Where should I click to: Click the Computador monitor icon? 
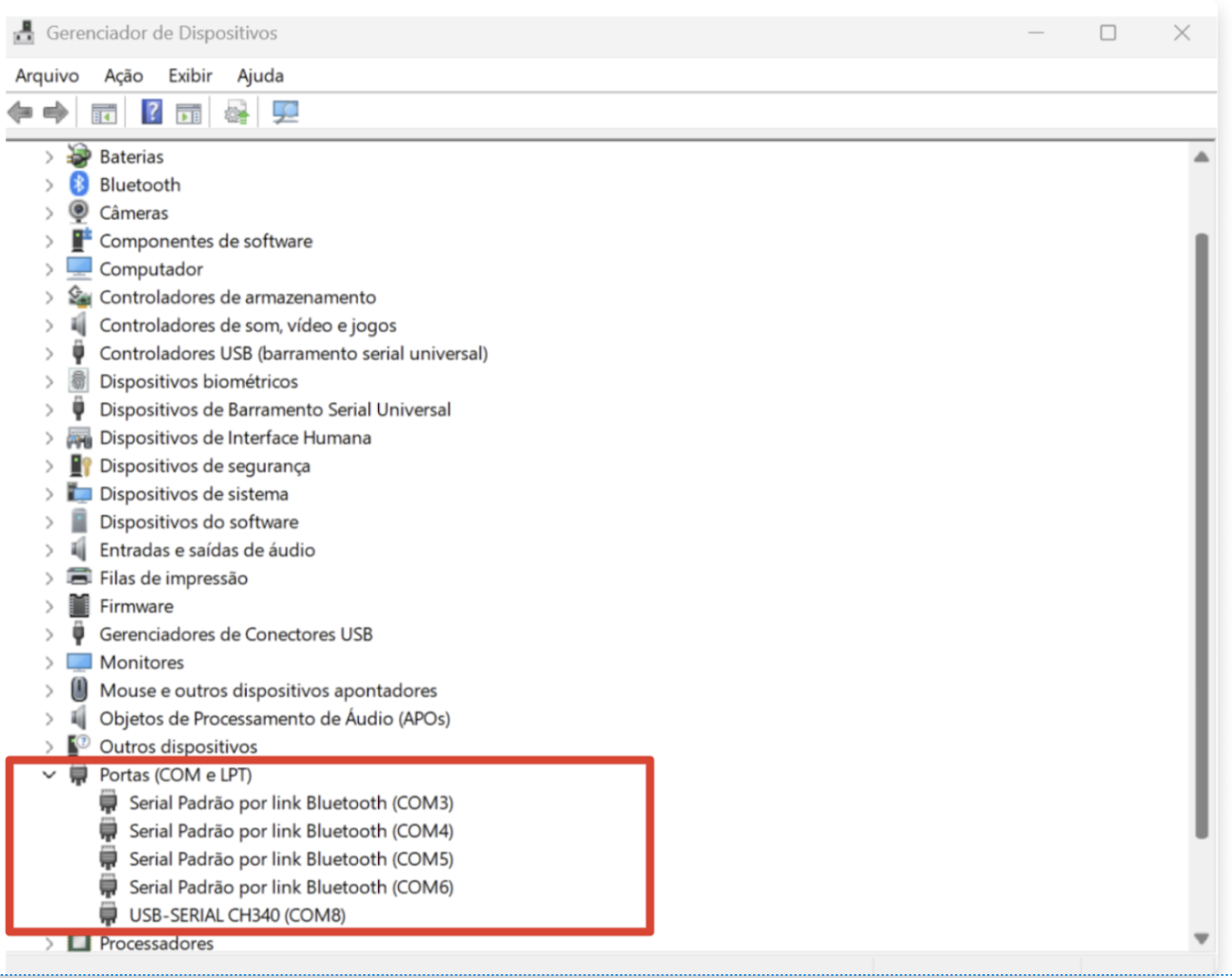coord(79,268)
